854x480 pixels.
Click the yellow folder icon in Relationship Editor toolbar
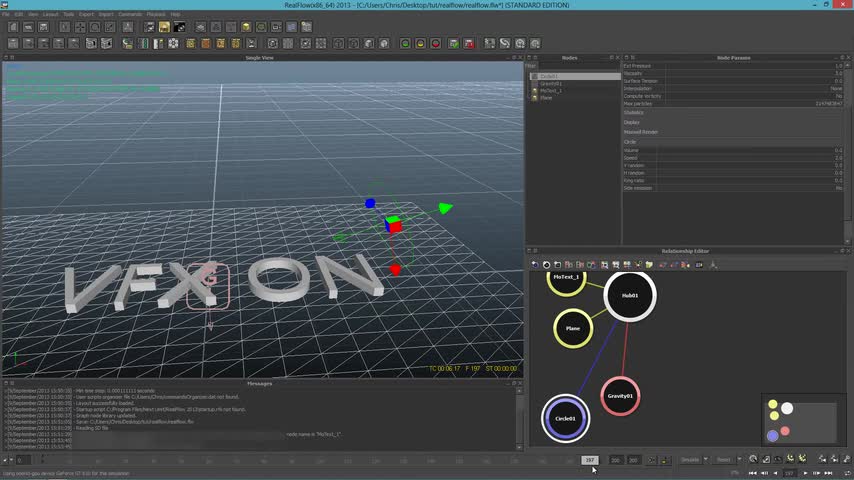point(649,265)
